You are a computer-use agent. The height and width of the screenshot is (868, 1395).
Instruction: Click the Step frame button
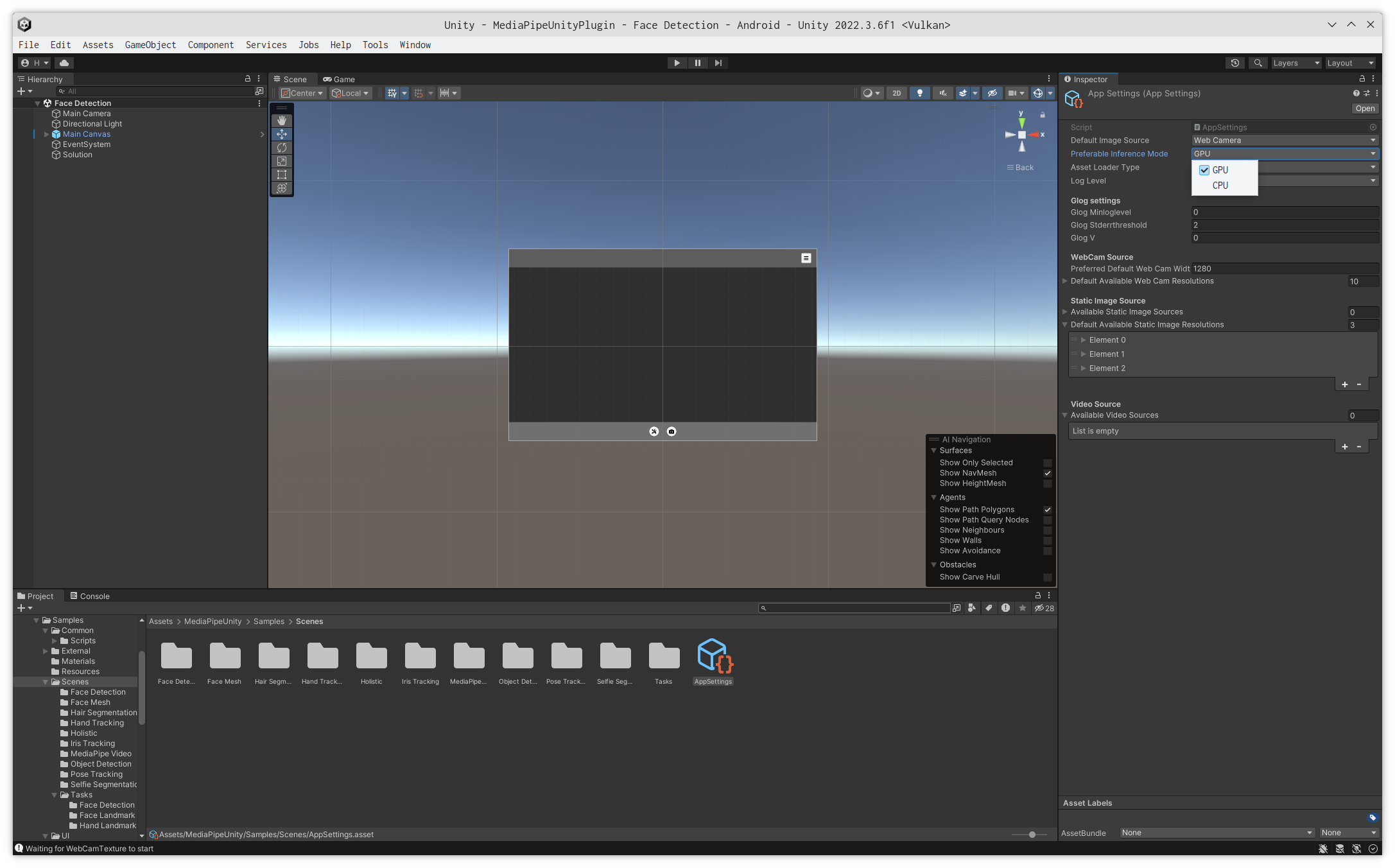click(x=718, y=63)
